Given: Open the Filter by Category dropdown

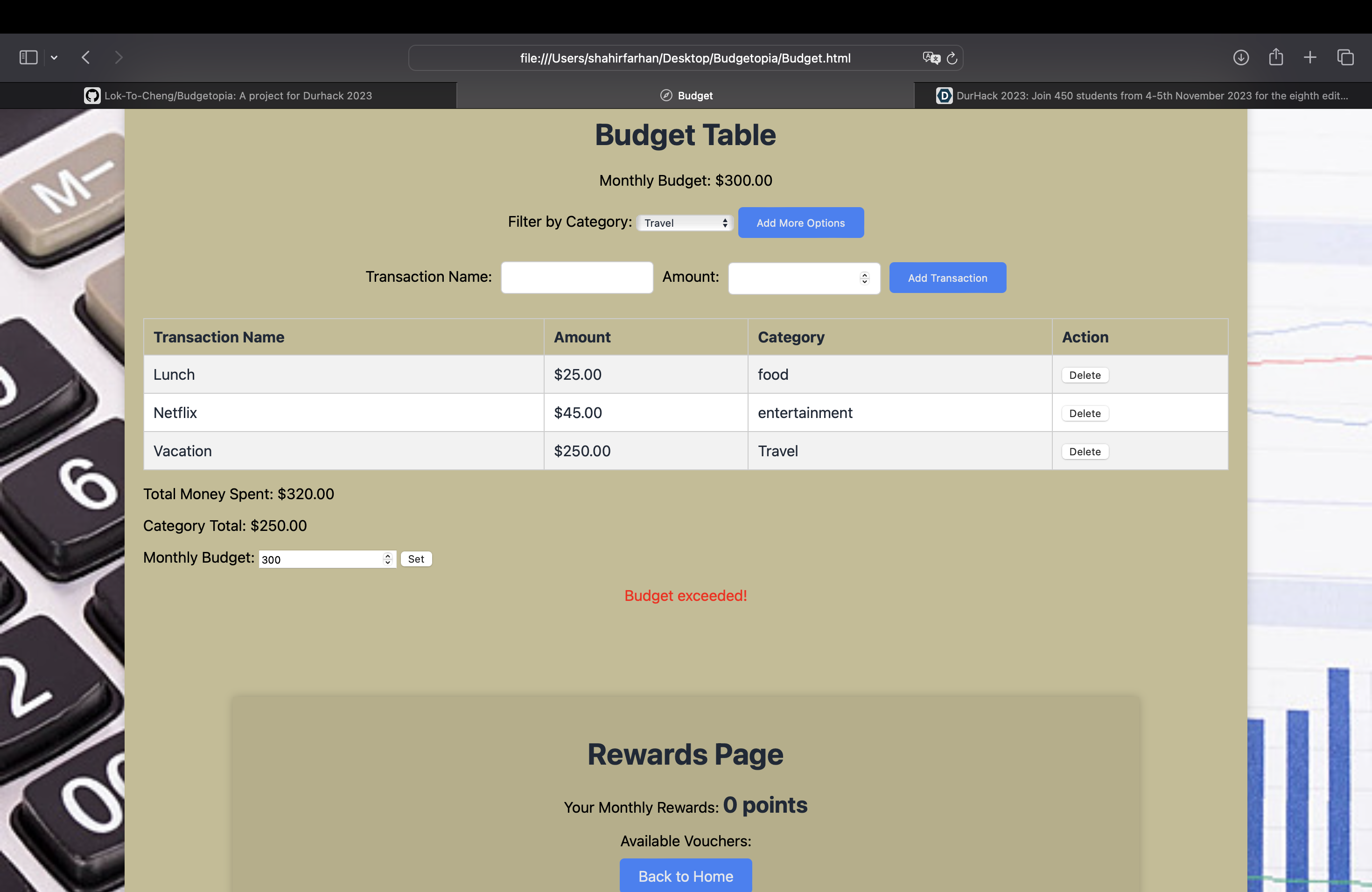Looking at the screenshot, I should (x=684, y=223).
